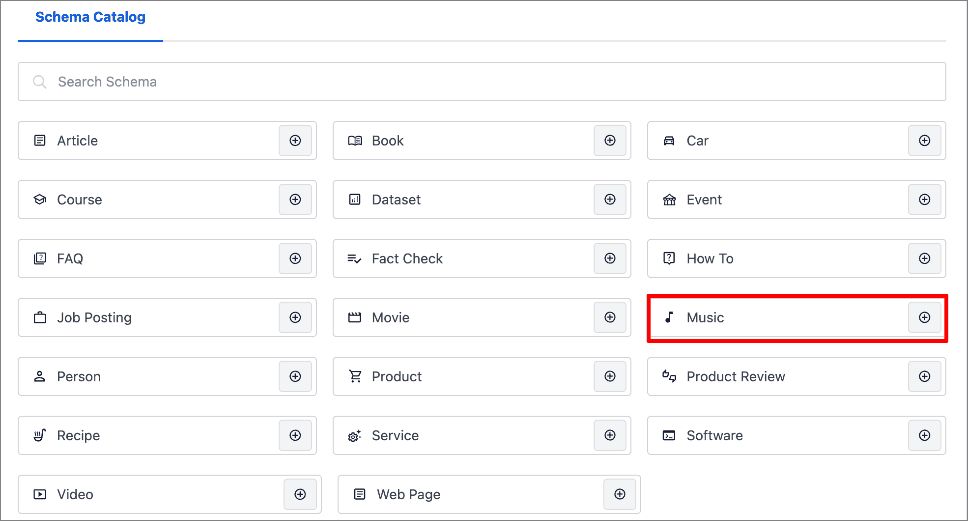This screenshot has height=521, width=968.
Task: Select the Article label text
Action: 77,141
